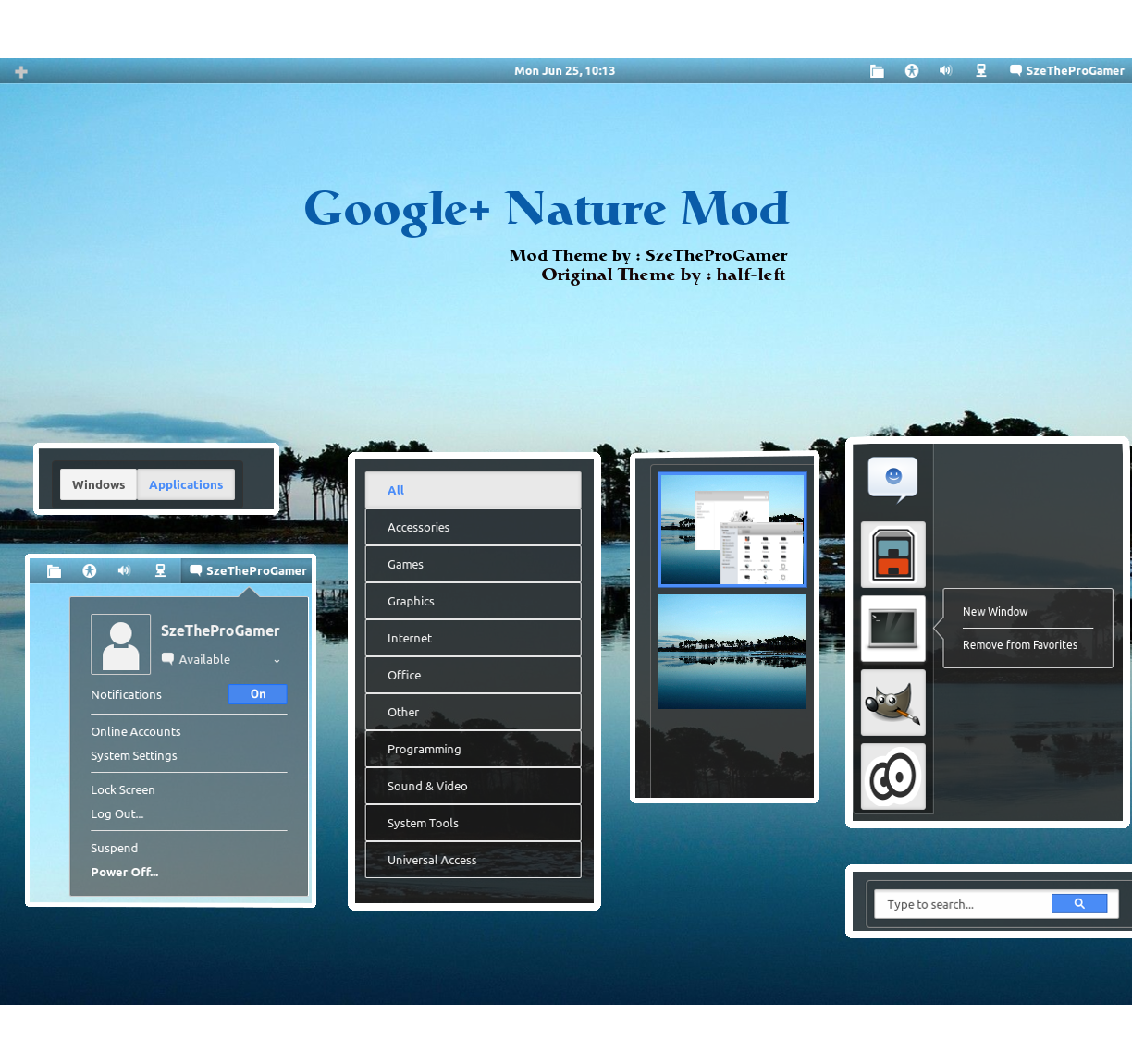Choose New Window from context menu
Viewport: 1132px width, 1064px height.
pyautogui.click(x=995, y=612)
